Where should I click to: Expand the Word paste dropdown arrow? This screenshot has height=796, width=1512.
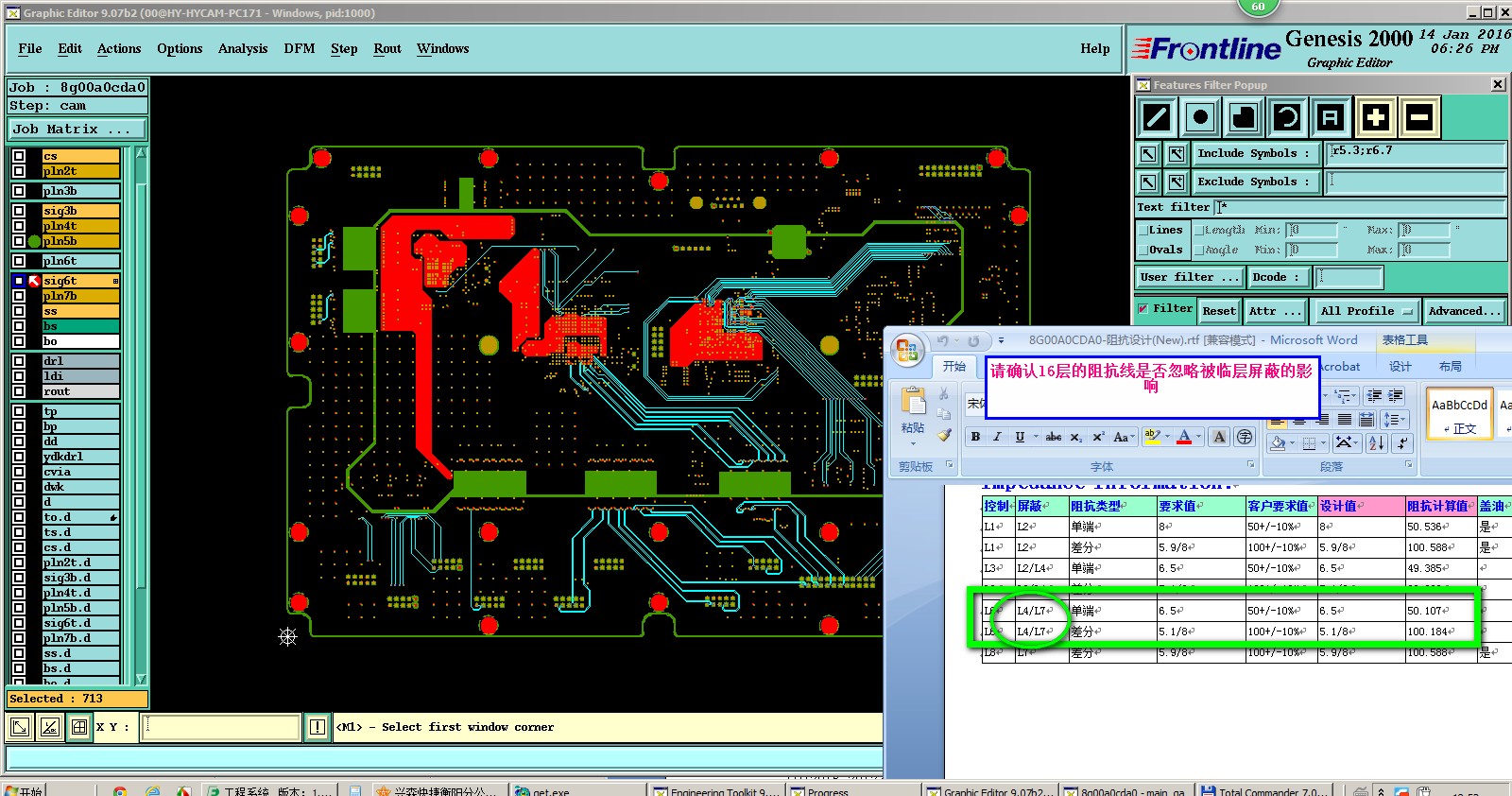pyautogui.click(x=913, y=442)
